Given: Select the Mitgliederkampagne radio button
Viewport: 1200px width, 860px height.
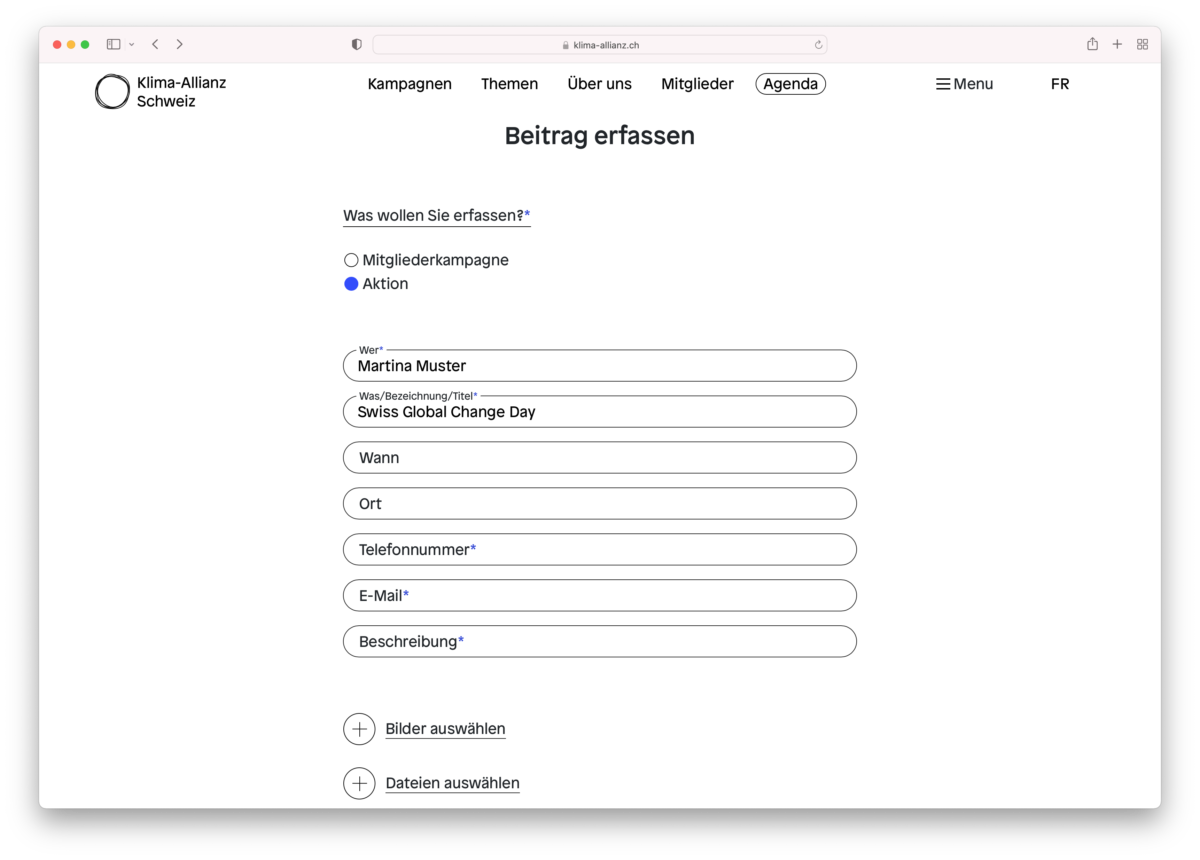Looking at the screenshot, I should (351, 260).
